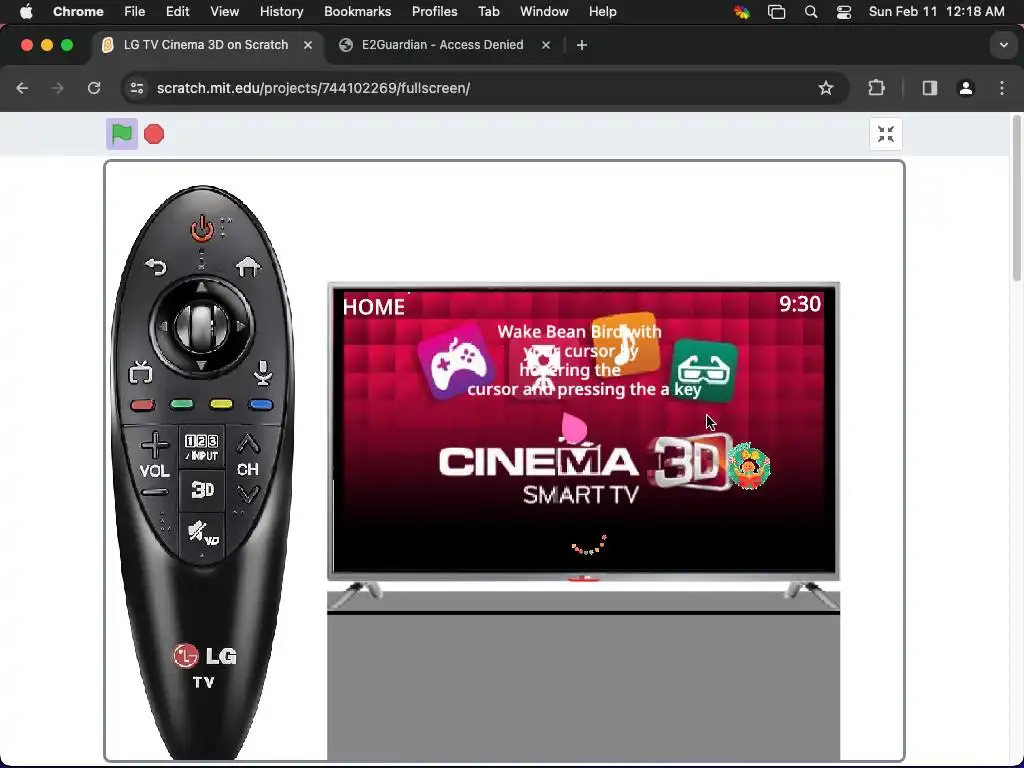The height and width of the screenshot is (768, 1024).
Task: Click the right arrow on the remote d-pad
Action: [240, 326]
